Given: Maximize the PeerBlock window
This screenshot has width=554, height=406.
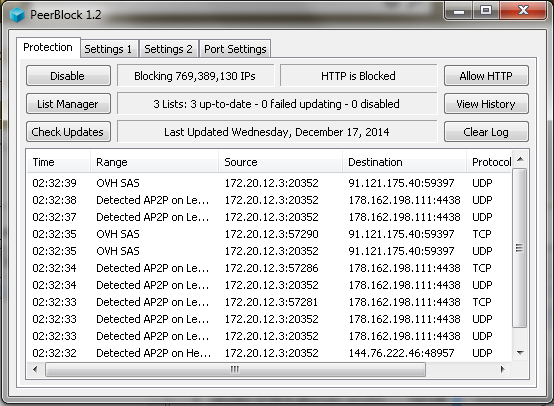Looking at the screenshot, I should pyautogui.click(x=486, y=11).
